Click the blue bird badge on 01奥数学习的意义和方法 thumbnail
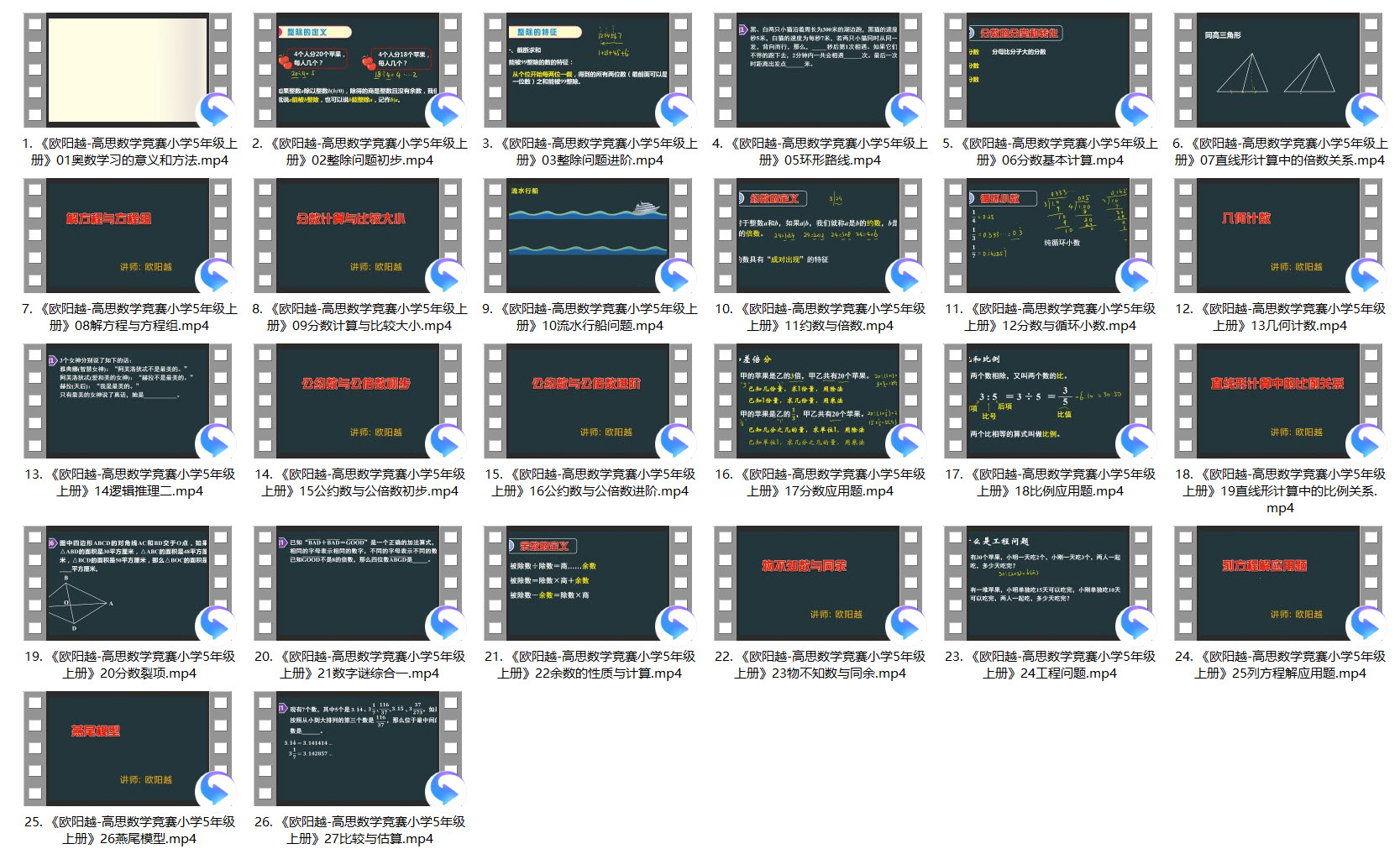Screen dimensions: 1400x849 216,111
